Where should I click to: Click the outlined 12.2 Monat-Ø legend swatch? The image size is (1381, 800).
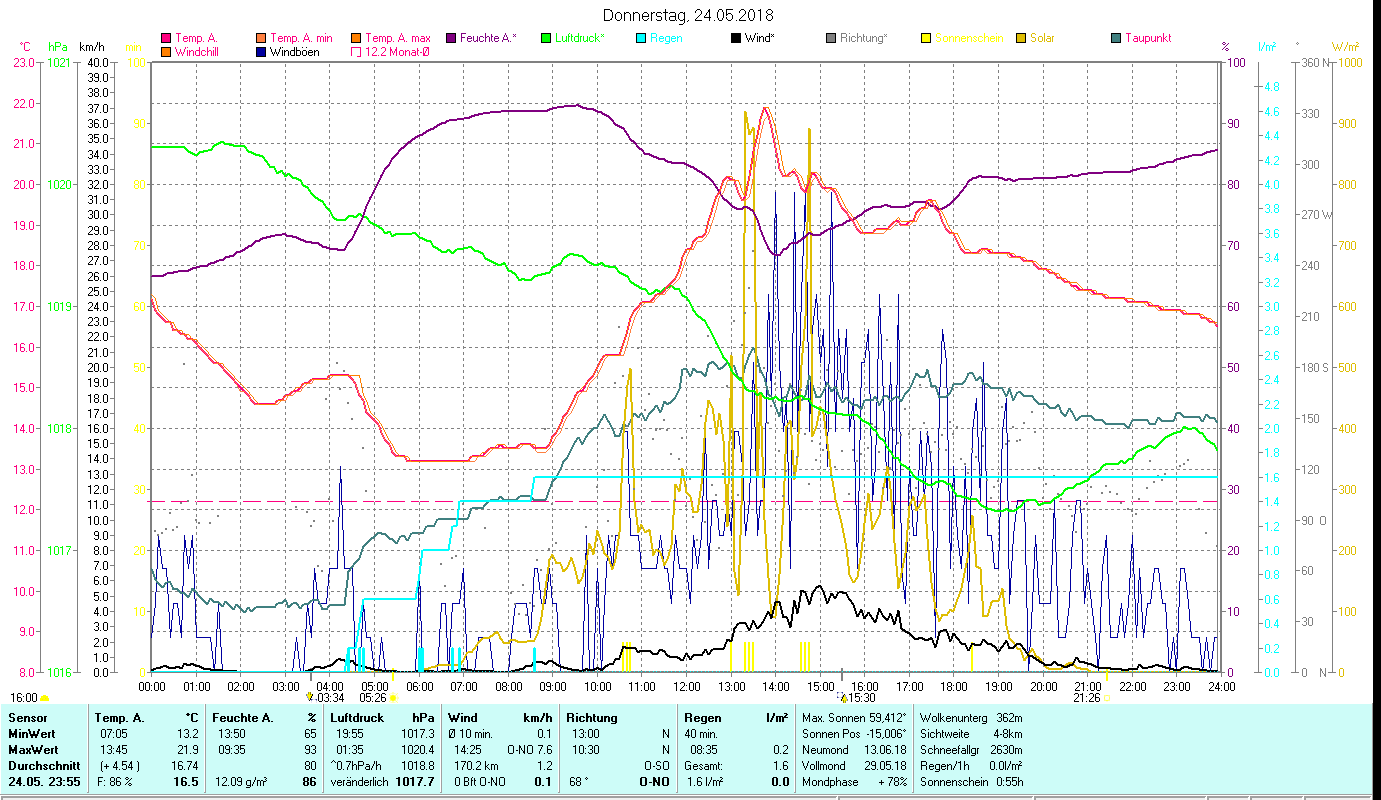357,51
